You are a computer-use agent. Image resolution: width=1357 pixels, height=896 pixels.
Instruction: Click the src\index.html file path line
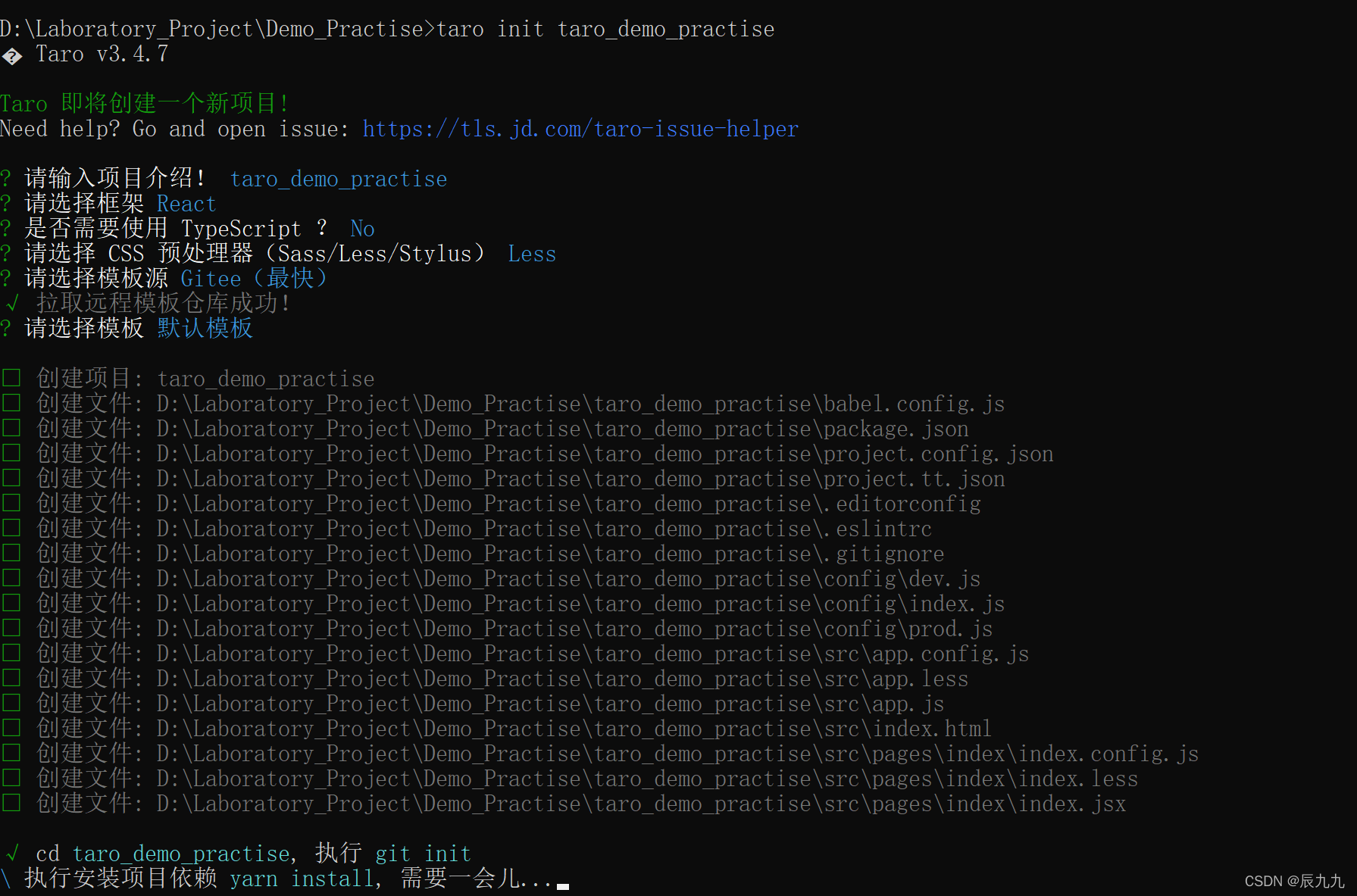514,729
